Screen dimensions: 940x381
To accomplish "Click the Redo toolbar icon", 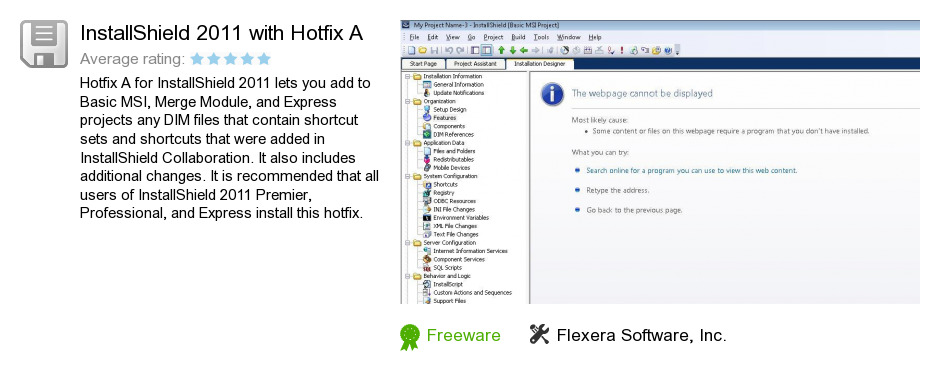I will [x=460, y=50].
